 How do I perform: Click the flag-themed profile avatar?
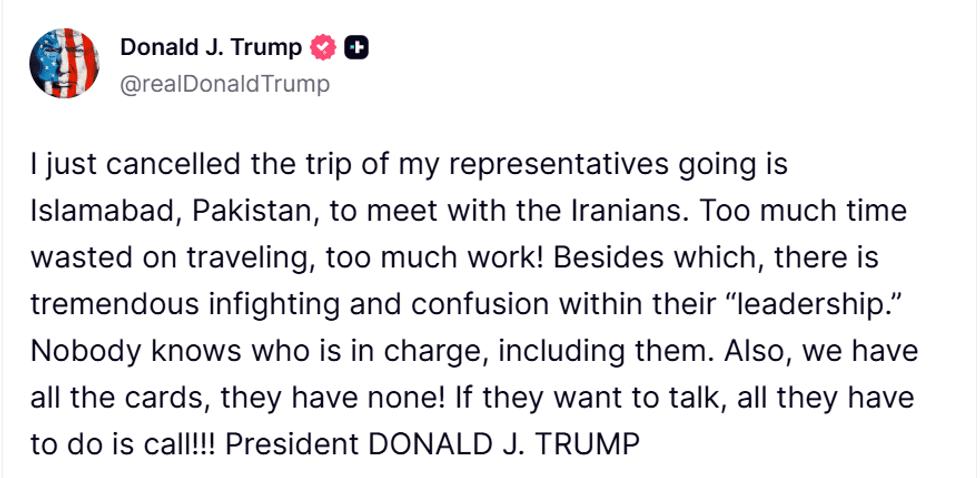click(x=65, y=62)
